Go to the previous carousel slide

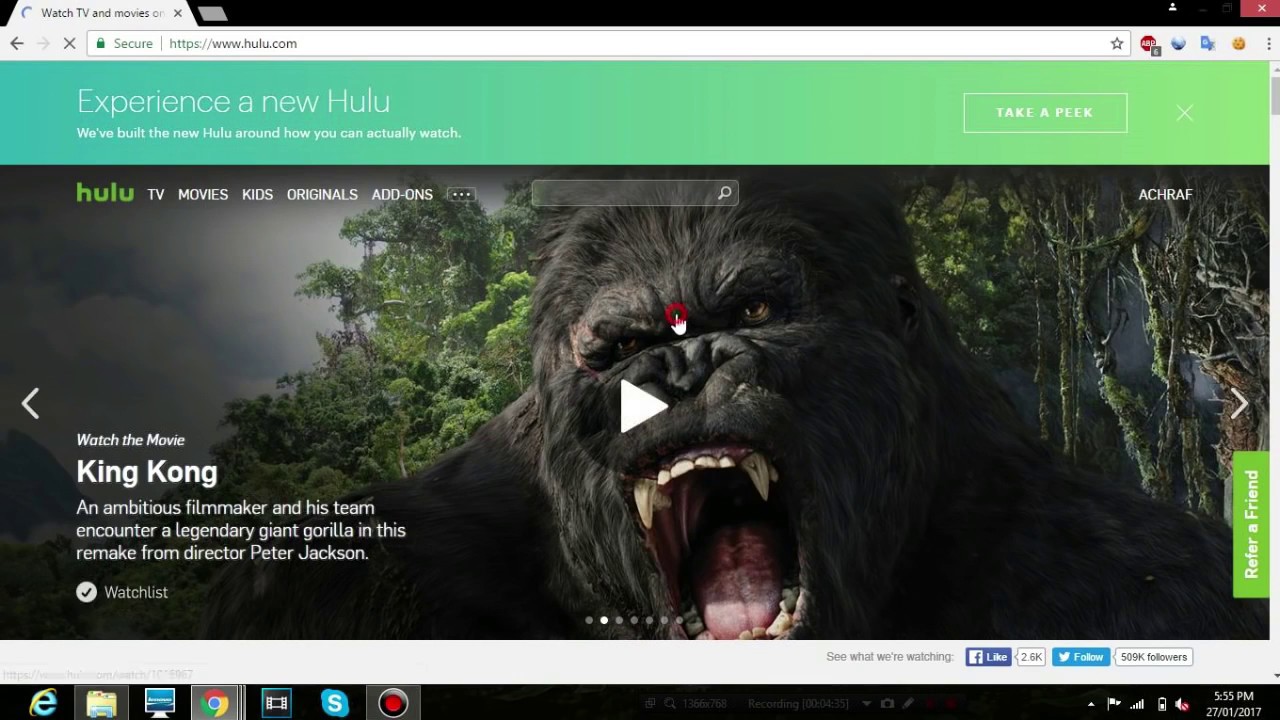click(x=30, y=403)
